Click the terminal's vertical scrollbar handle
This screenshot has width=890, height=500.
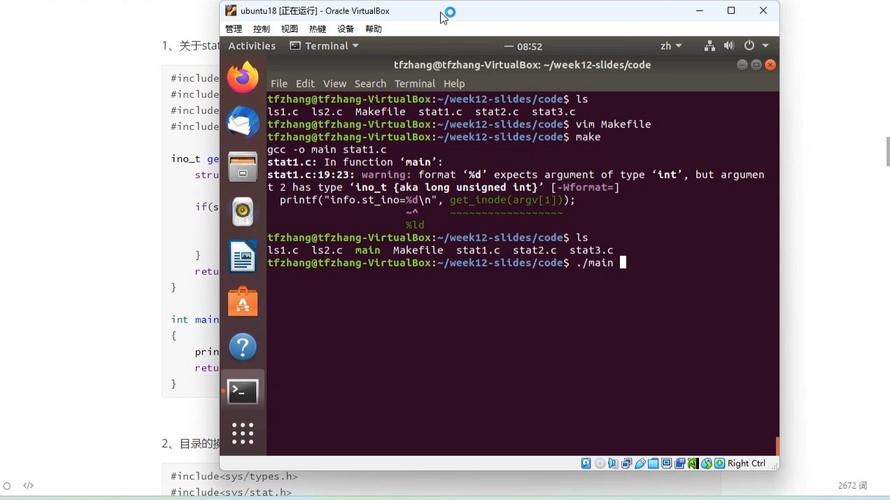tap(777, 446)
